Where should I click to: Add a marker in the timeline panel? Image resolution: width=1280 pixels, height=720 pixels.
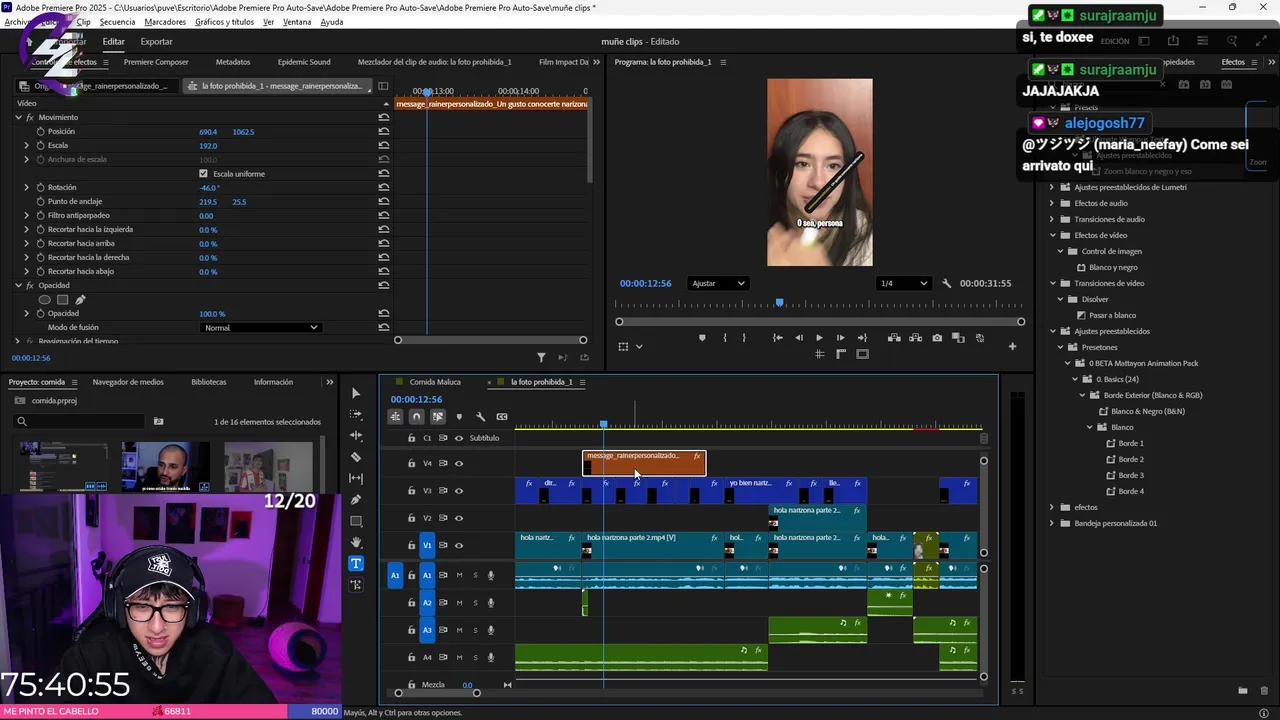click(x=459, y=417)
